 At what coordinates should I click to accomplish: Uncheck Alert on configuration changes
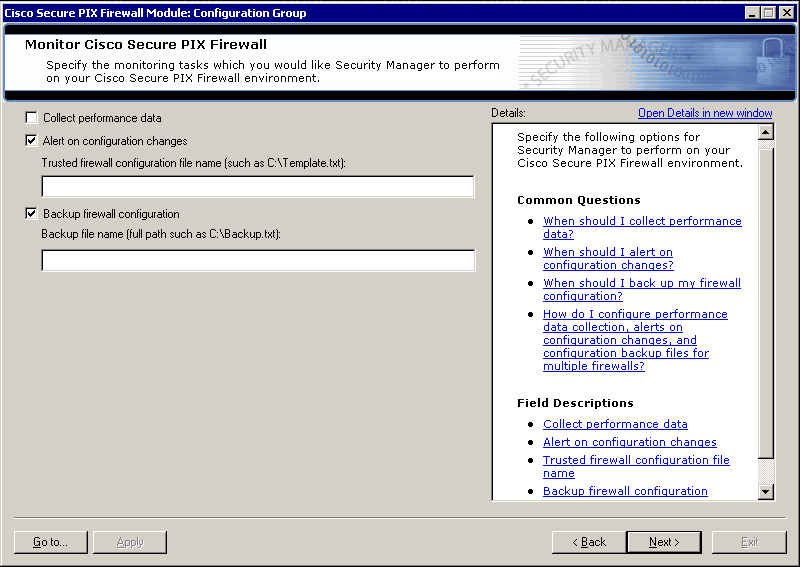(x=32, y=140)
